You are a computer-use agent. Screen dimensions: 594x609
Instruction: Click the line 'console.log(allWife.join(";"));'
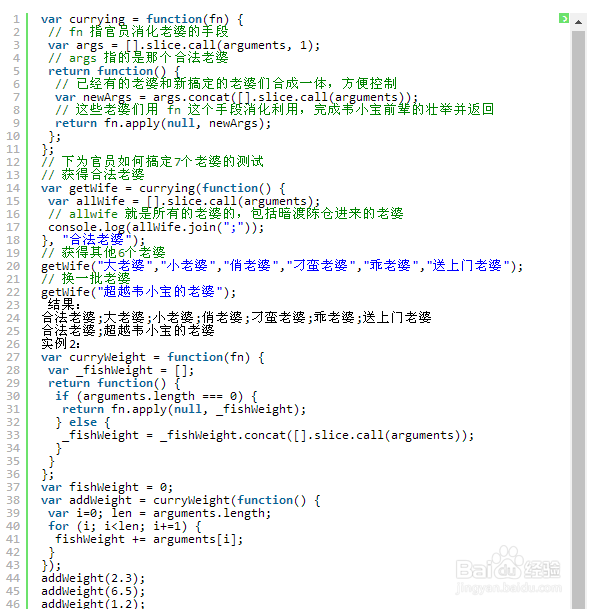[156, 227]
